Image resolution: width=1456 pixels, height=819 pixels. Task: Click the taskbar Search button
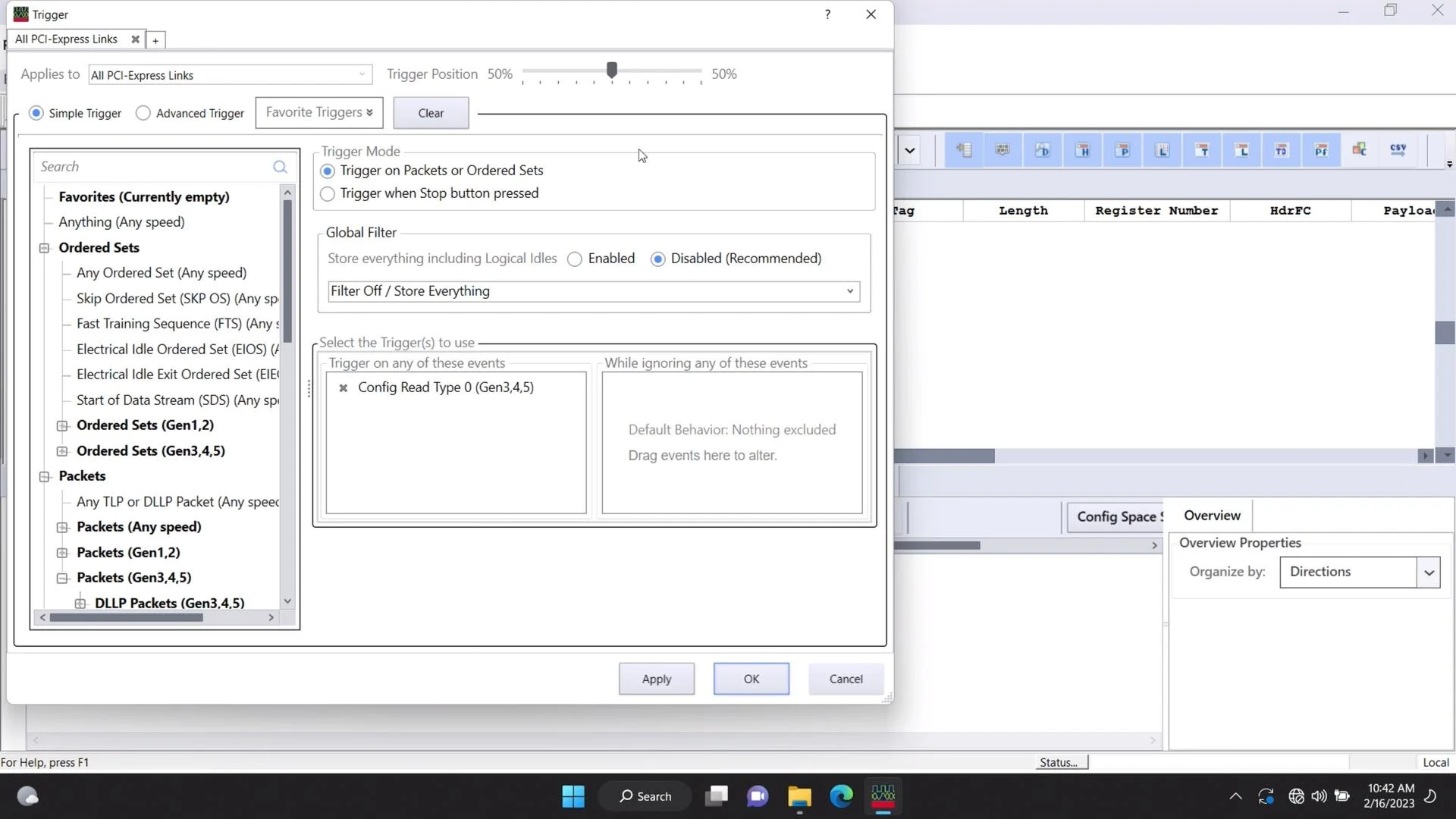tap(645, 796)
